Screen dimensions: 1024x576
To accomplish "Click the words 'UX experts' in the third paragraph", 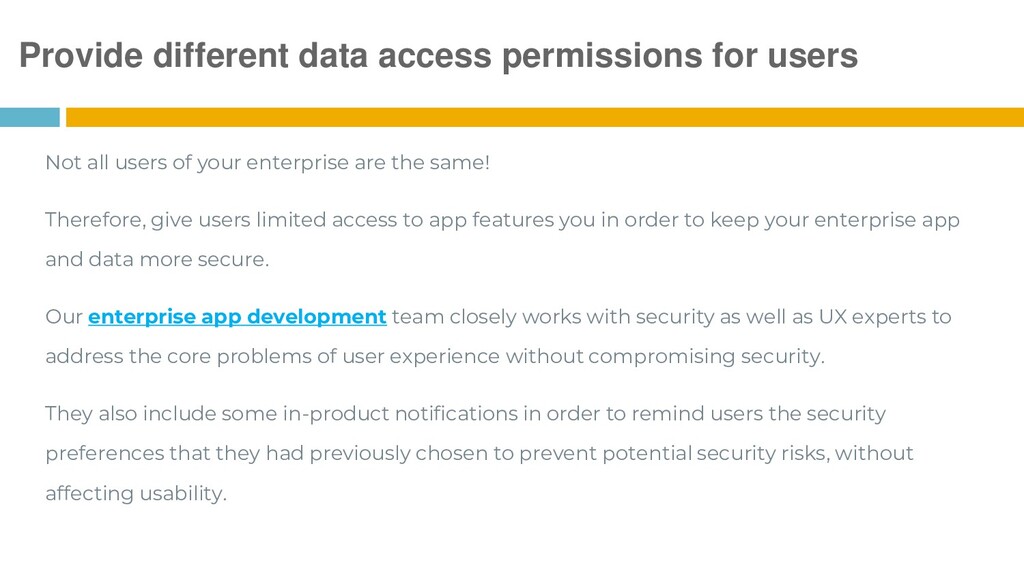I will pyautogui.click(x=872, y=317).
